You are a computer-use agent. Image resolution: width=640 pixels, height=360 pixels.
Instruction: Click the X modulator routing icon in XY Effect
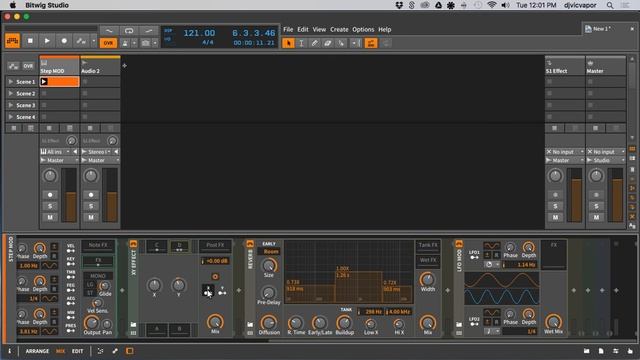tap(208, 291)
